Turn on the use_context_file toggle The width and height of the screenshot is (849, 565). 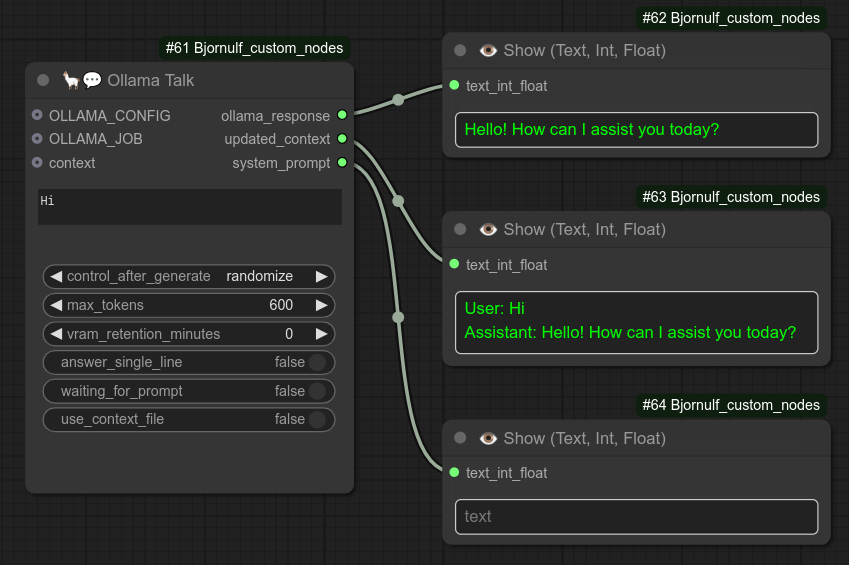click(317, 419)
